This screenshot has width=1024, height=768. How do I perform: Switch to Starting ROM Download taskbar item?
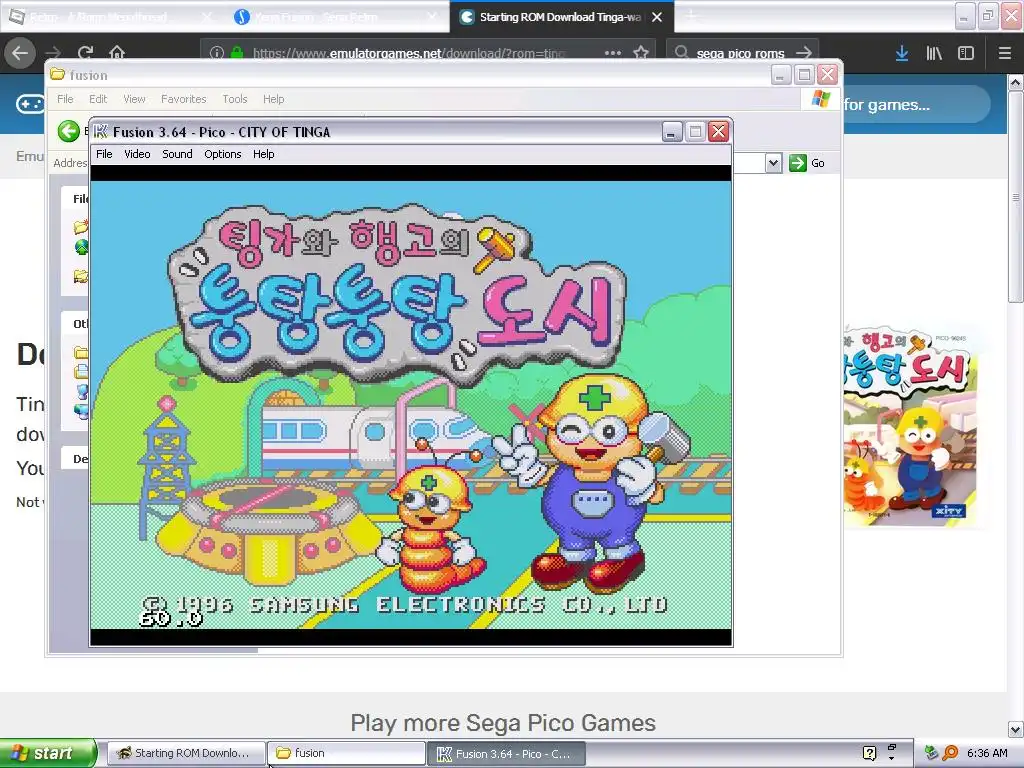pos(186,753)
